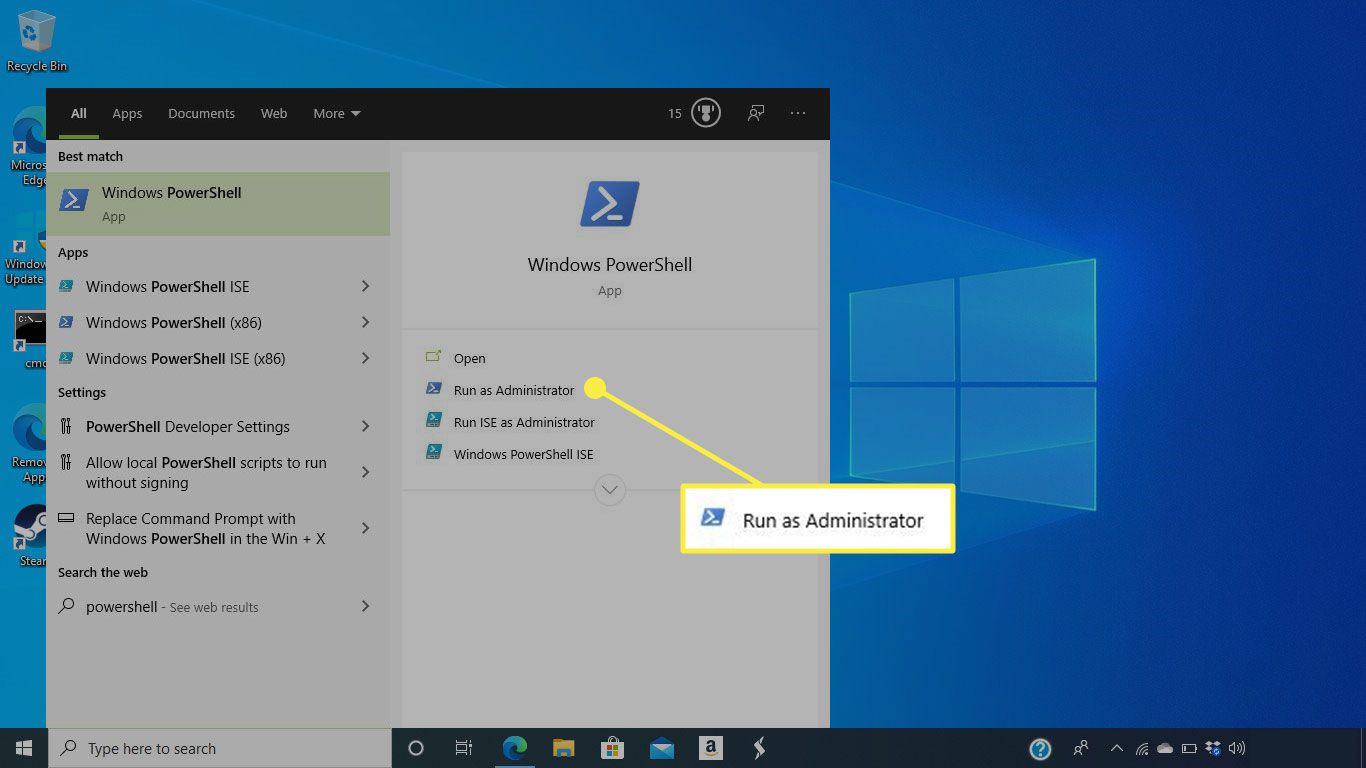Expand the powershell web results arrow
The image size is (1366, 768).
[x=365, y=606]
